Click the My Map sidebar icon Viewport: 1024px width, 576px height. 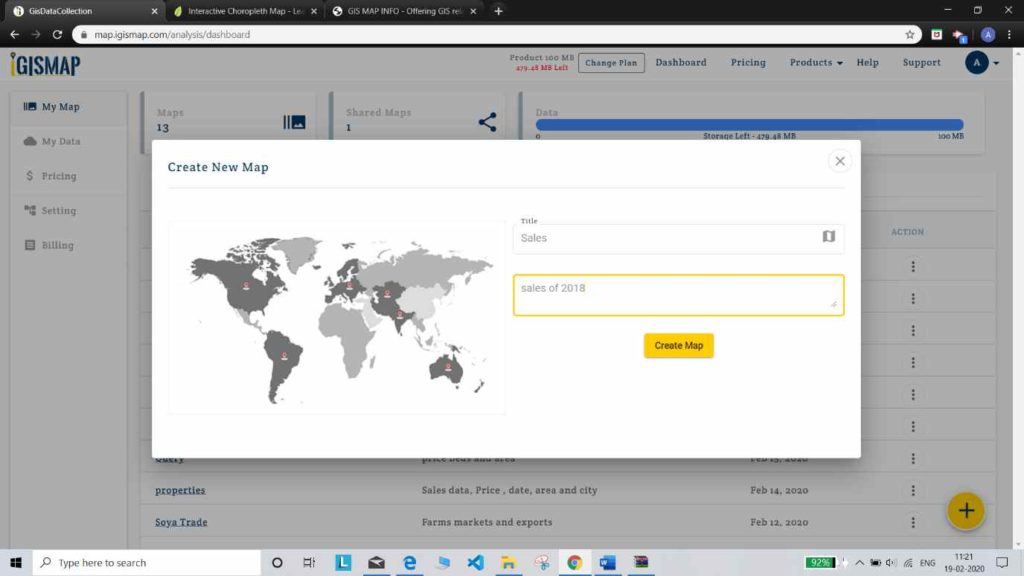tap(29, 106)
